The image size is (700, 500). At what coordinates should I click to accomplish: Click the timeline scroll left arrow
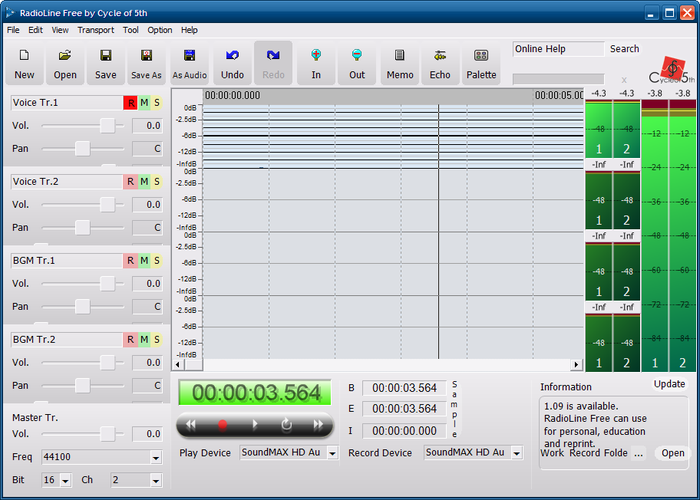point(178,365)
